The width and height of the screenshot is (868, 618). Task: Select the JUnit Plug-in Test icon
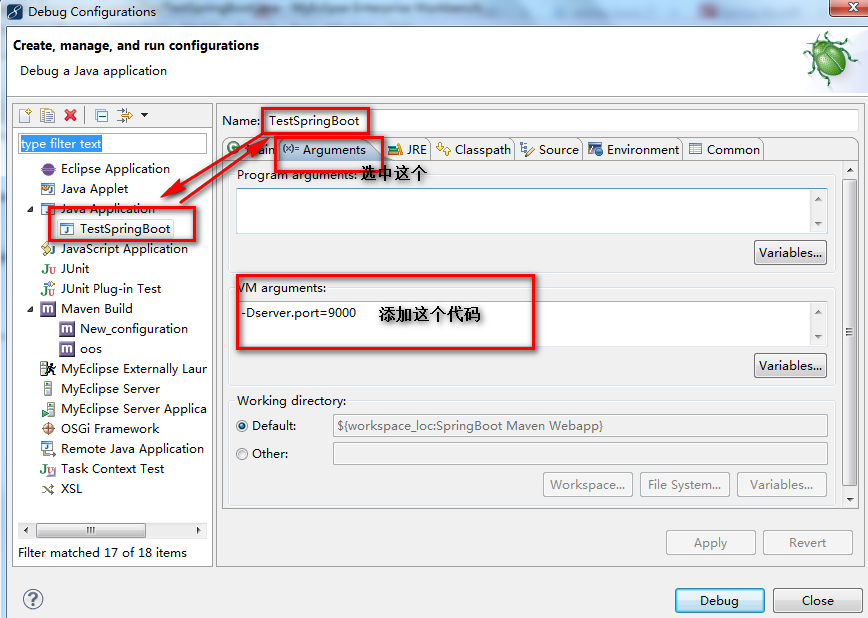tap(48, 289)
